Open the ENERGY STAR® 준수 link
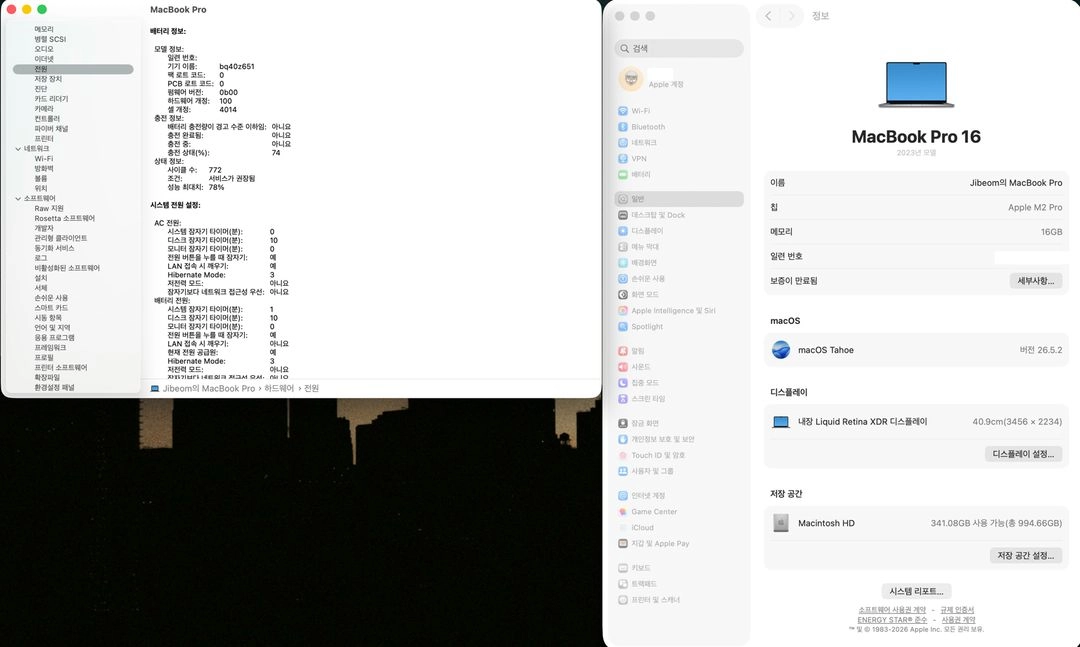 (892, 619)
